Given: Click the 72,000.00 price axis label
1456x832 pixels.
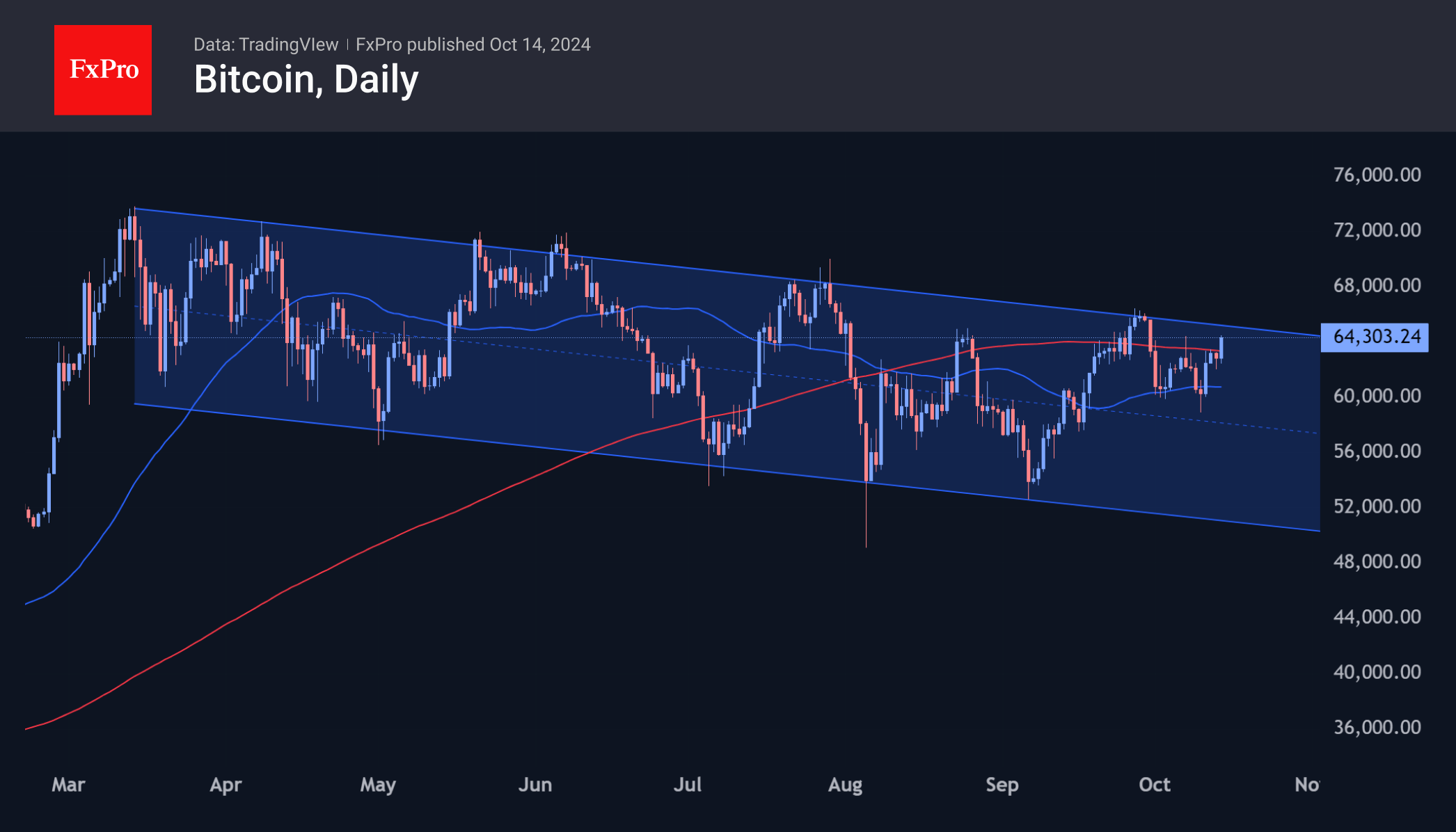Looking at the screenshot, I should pyautogui.click(x=1377, y=230).
